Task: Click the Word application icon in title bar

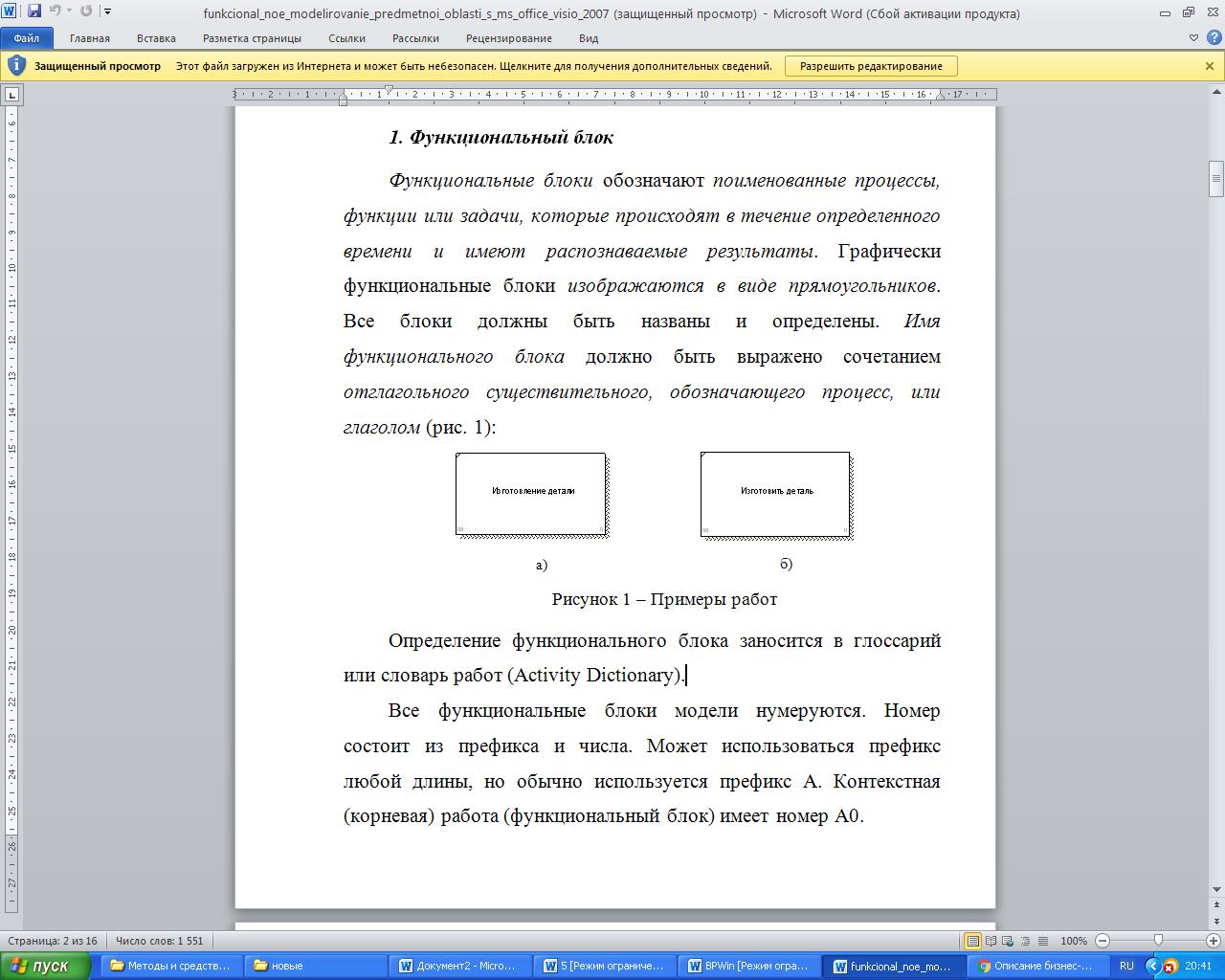Action: click(x=10, y=11)
